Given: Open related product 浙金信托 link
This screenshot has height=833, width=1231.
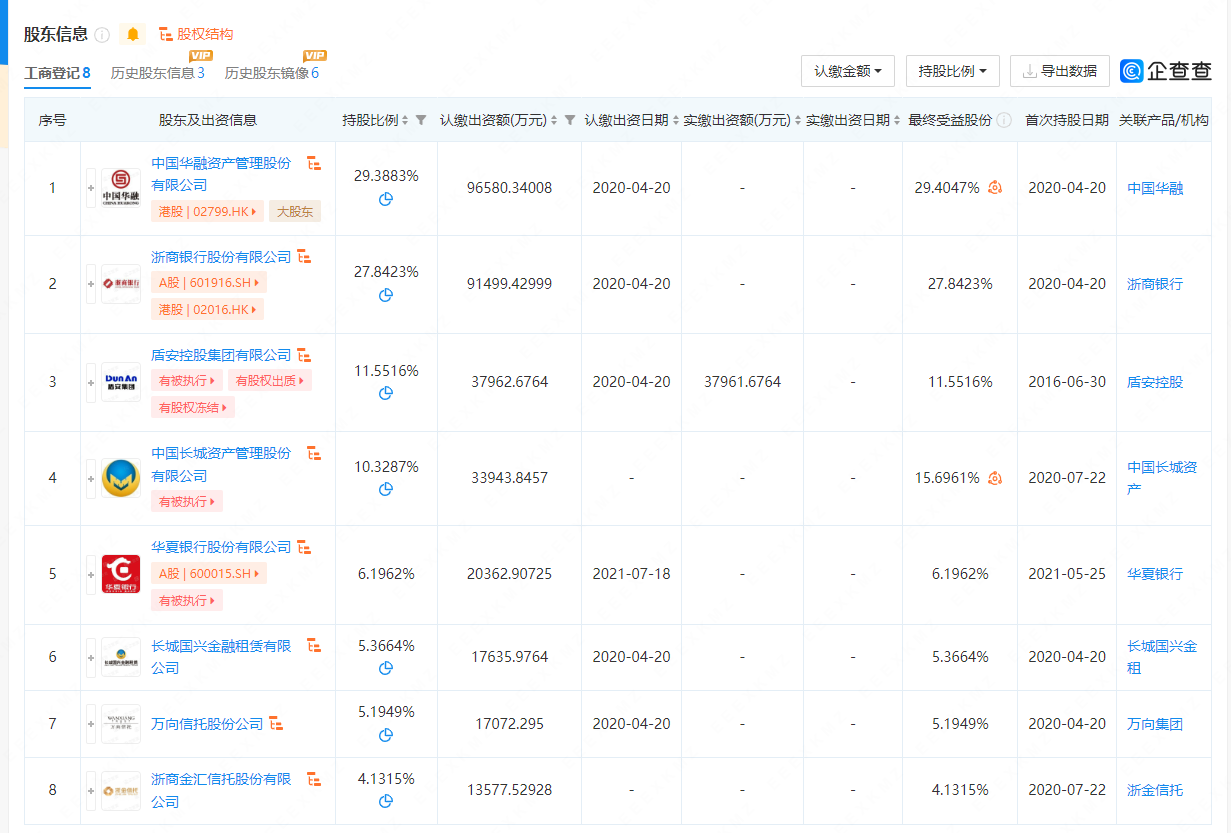Looking at the screenshot, I should 1155,790.
